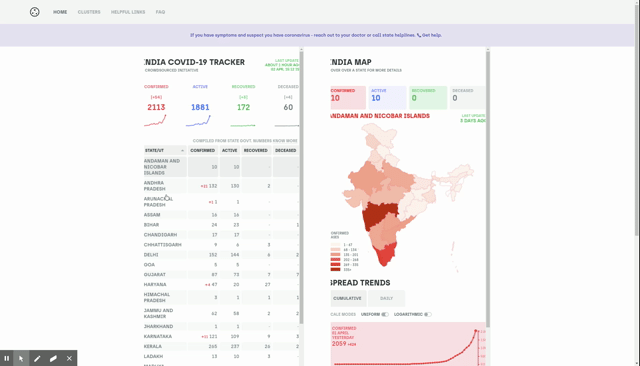Click the pause icon in the bottom toolbar
The image size is (640, 366).
tap(7, 359)
